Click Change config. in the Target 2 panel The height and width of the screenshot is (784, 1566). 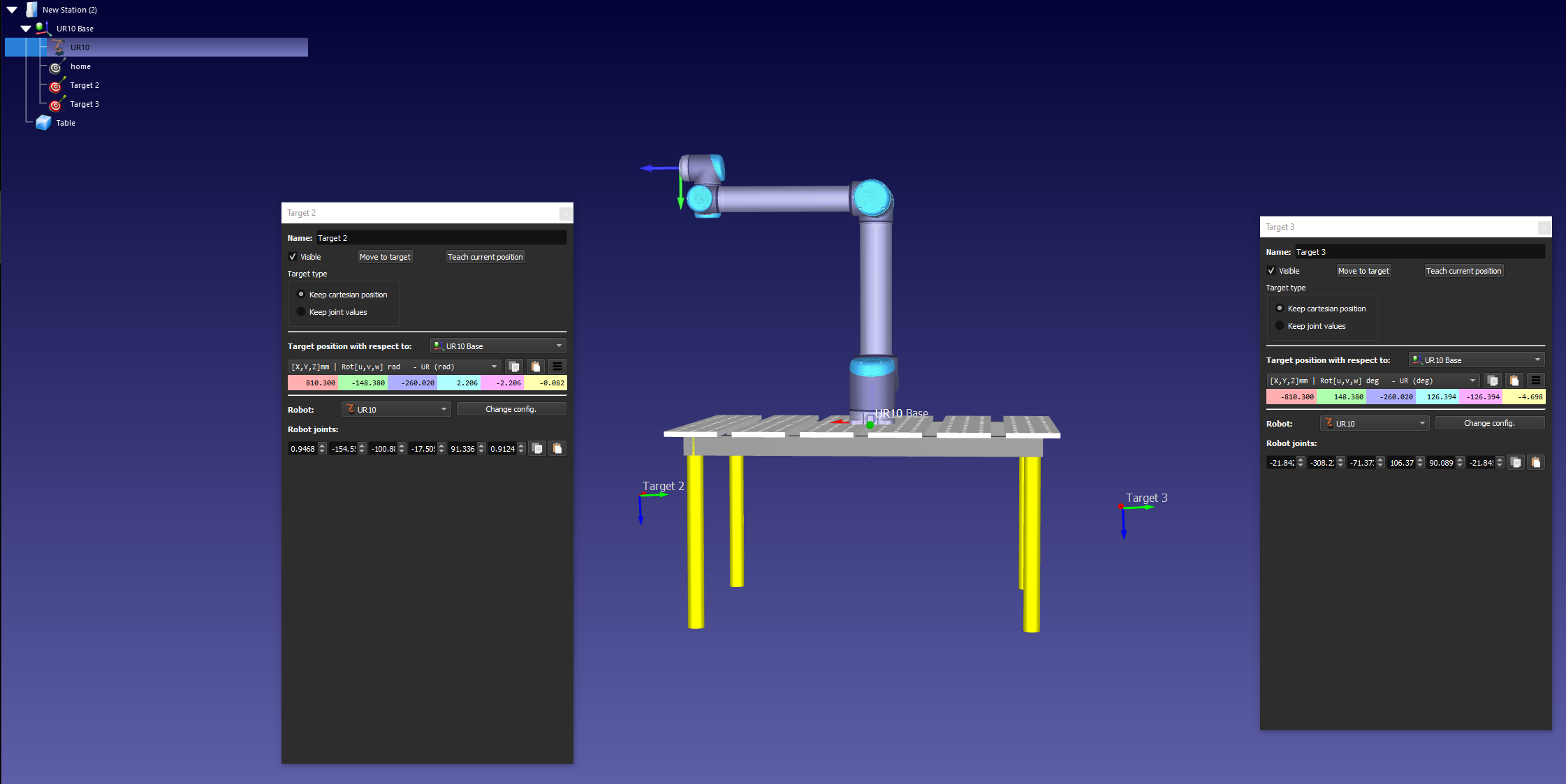coord(511,409)
